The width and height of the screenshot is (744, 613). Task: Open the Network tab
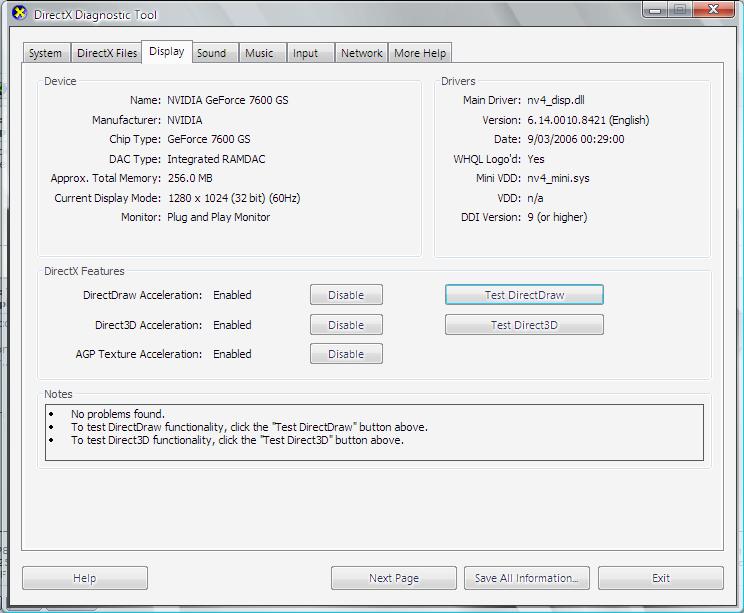[x=361, y=54]
